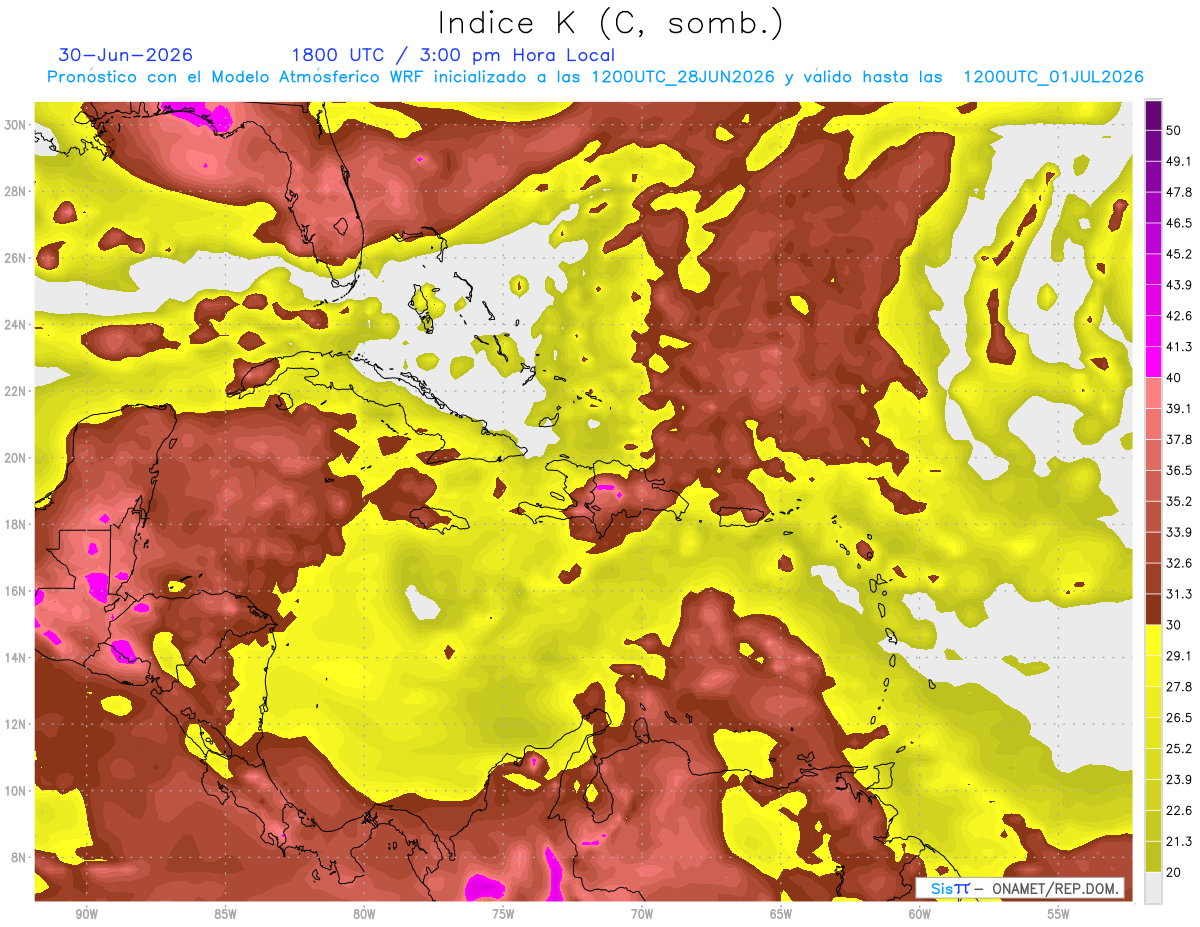Viewport: 1200px width, 927px height.
Task: Click the colorbar value "25.2"
Action: (x=1180, y=748)
